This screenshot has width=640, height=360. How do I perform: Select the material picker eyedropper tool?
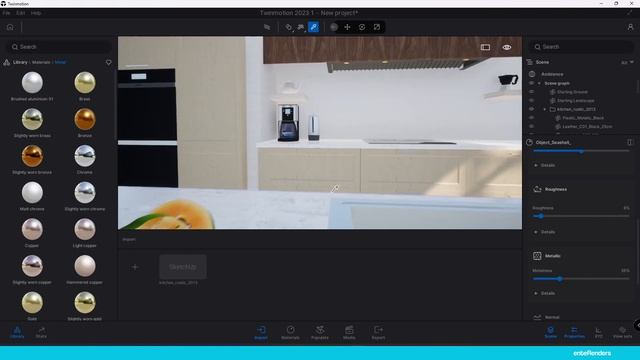[313, 27]
